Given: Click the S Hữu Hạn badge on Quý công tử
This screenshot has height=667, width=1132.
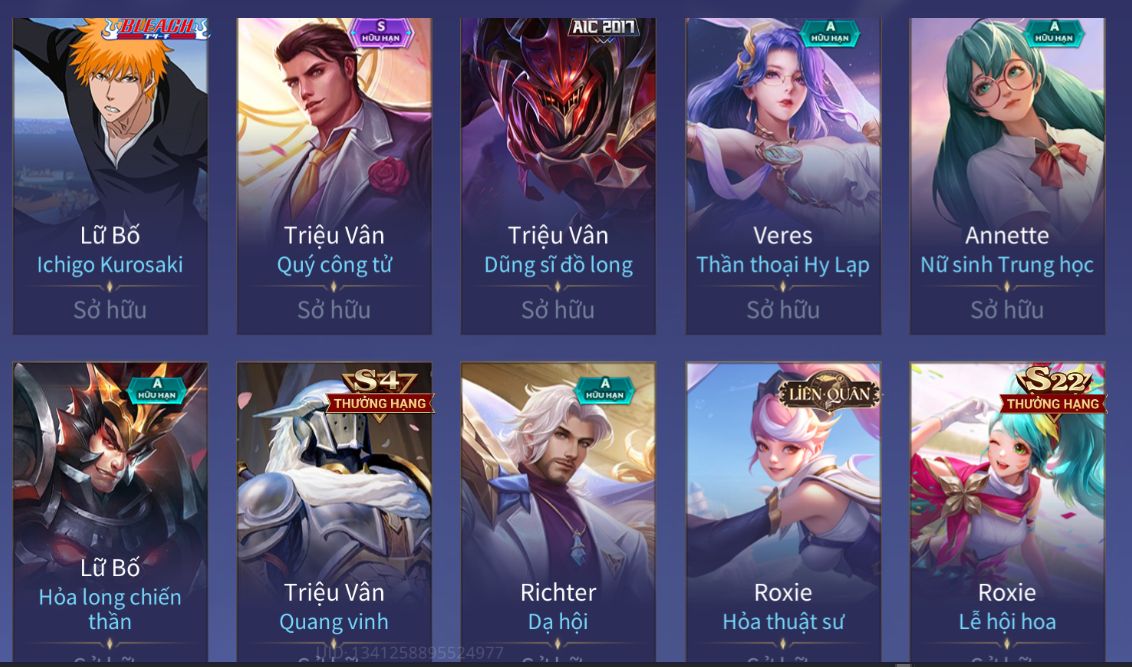Looking at the screenshot, I should [x=381, y=32].
